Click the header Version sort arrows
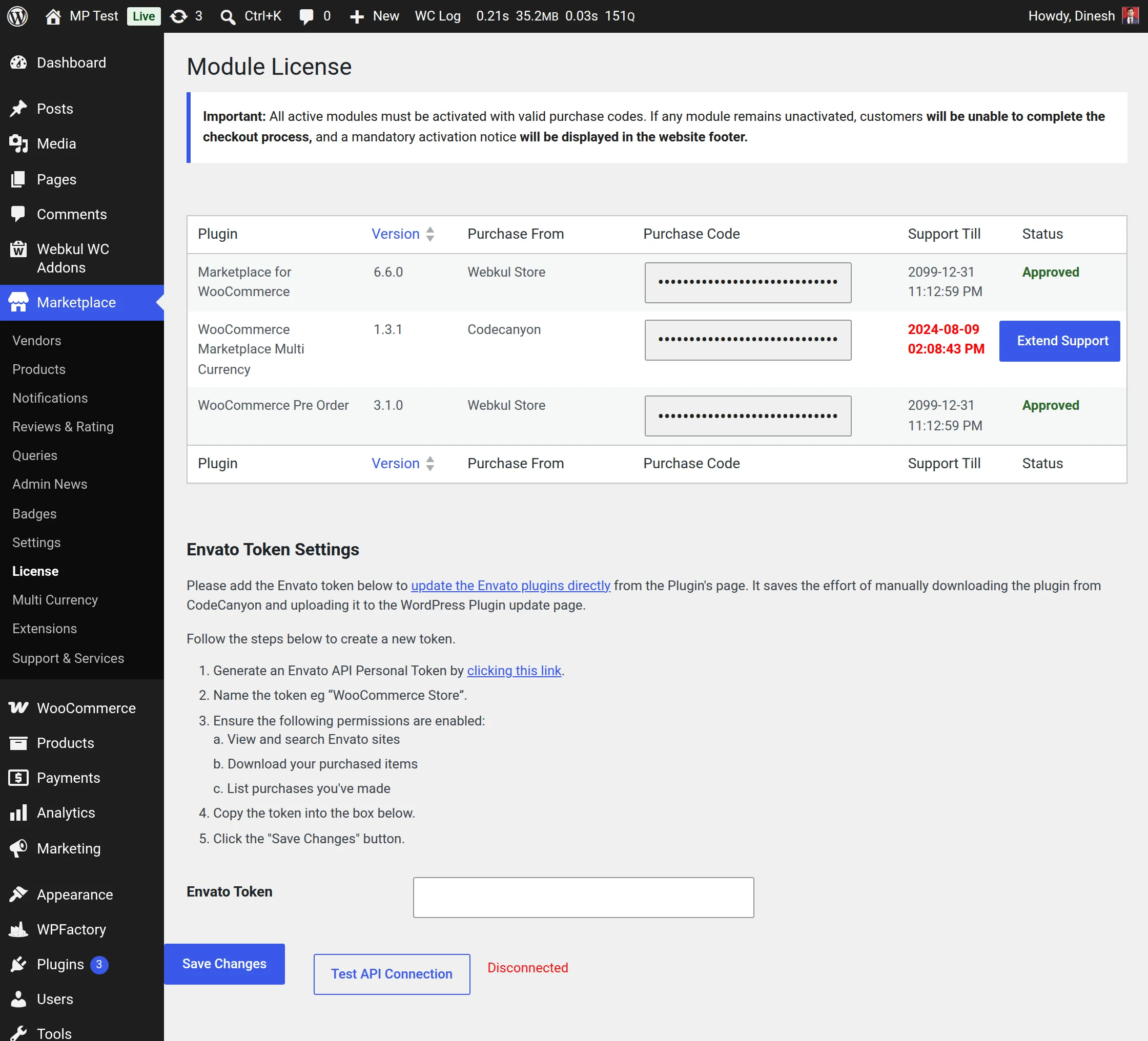 pyautogui.click(x=430, y=234)
